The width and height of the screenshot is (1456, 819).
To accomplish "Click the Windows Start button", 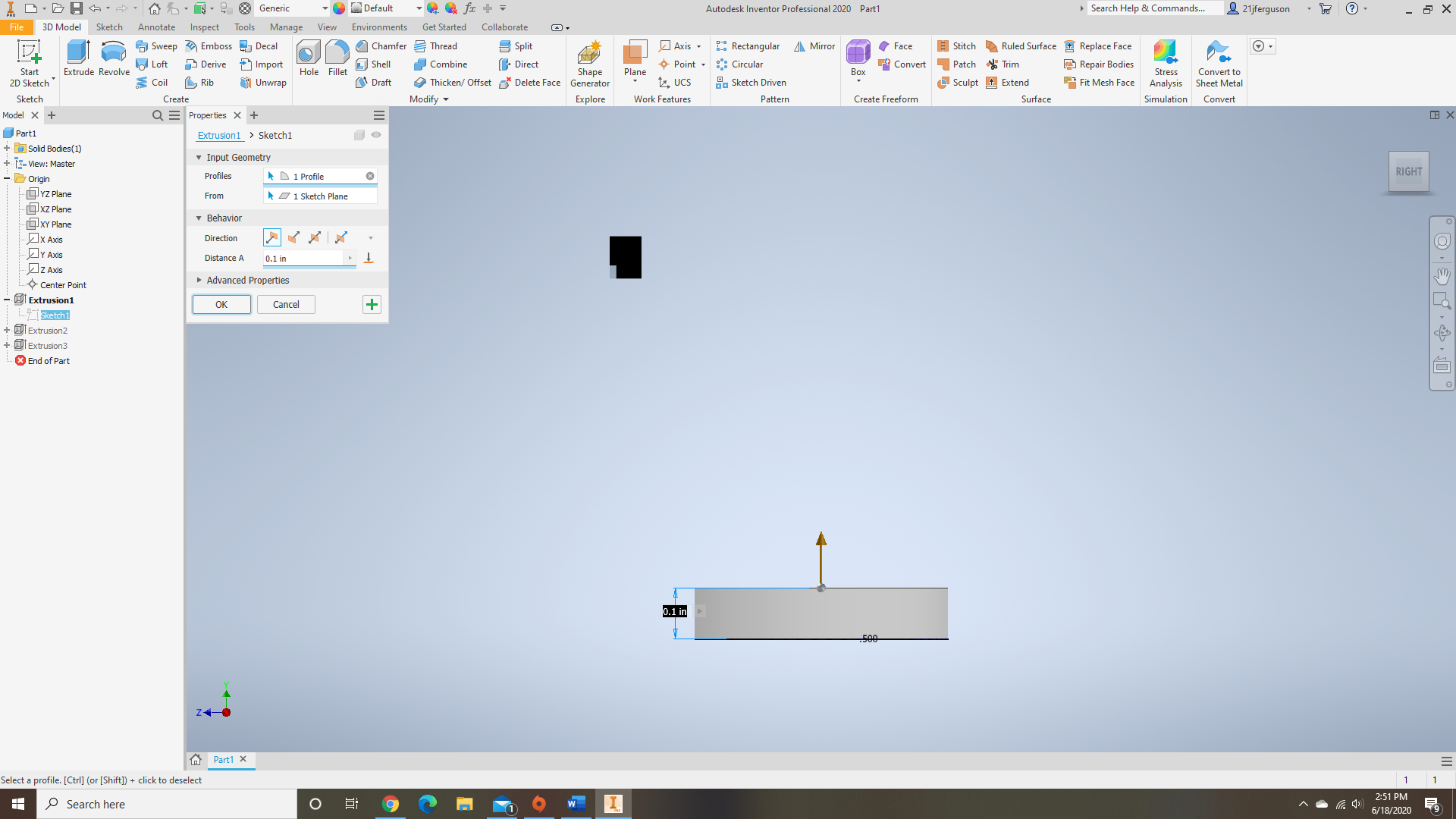I will (x=18, y=804).
